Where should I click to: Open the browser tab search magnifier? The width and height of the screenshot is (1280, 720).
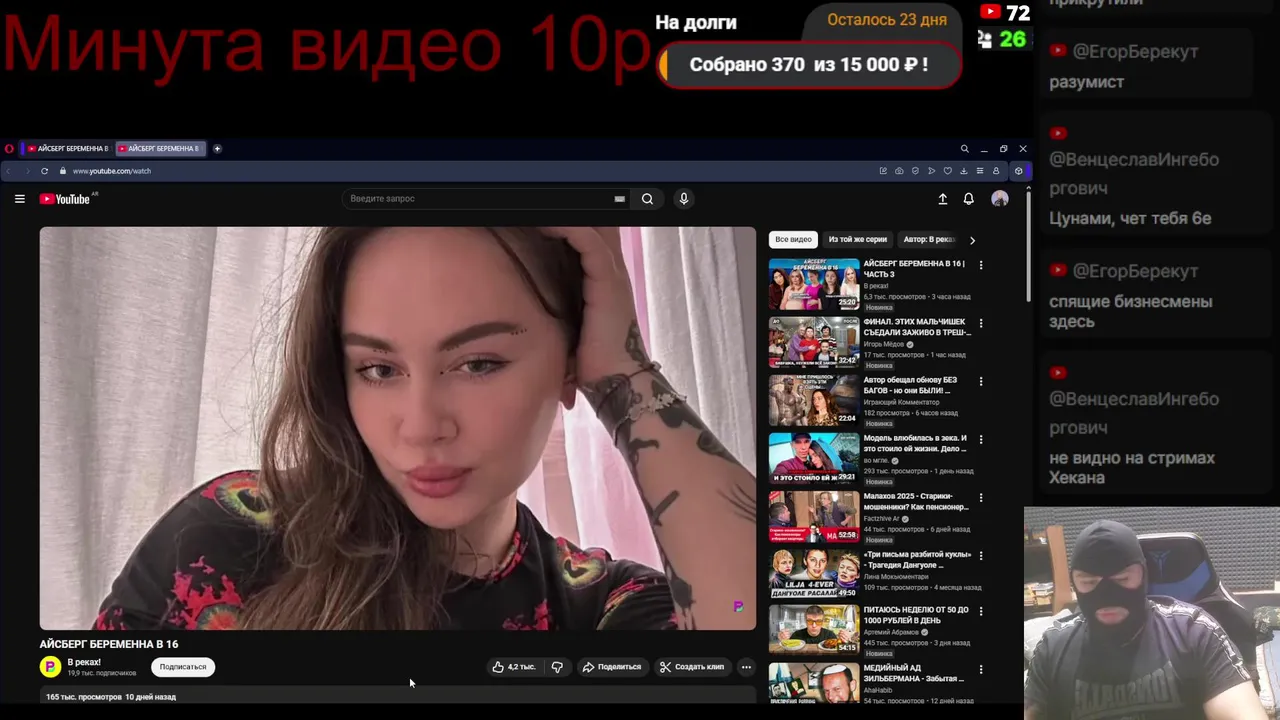(x=965, y=149)
